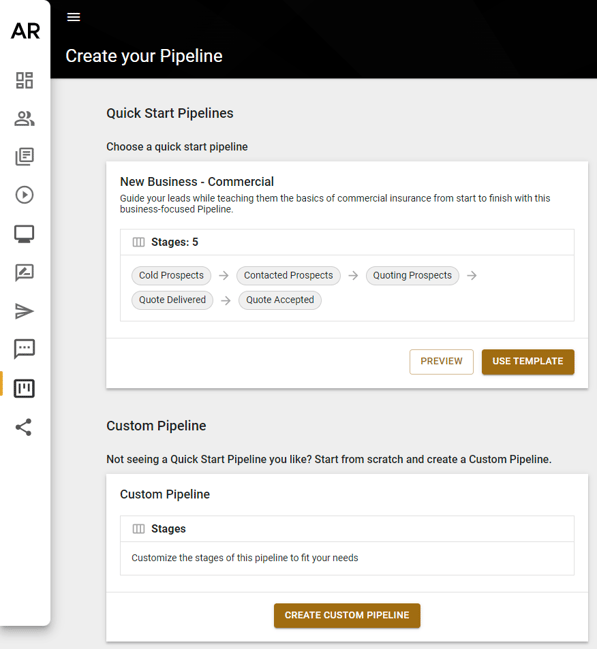Click the columns icon beside Stages: 5
Image resolution: width=597 pixels, height=649 pixels.
138,242
